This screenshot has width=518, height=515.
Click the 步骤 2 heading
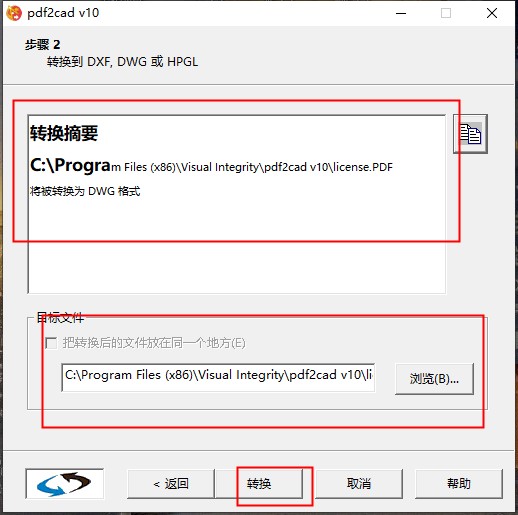coord(42,44)
